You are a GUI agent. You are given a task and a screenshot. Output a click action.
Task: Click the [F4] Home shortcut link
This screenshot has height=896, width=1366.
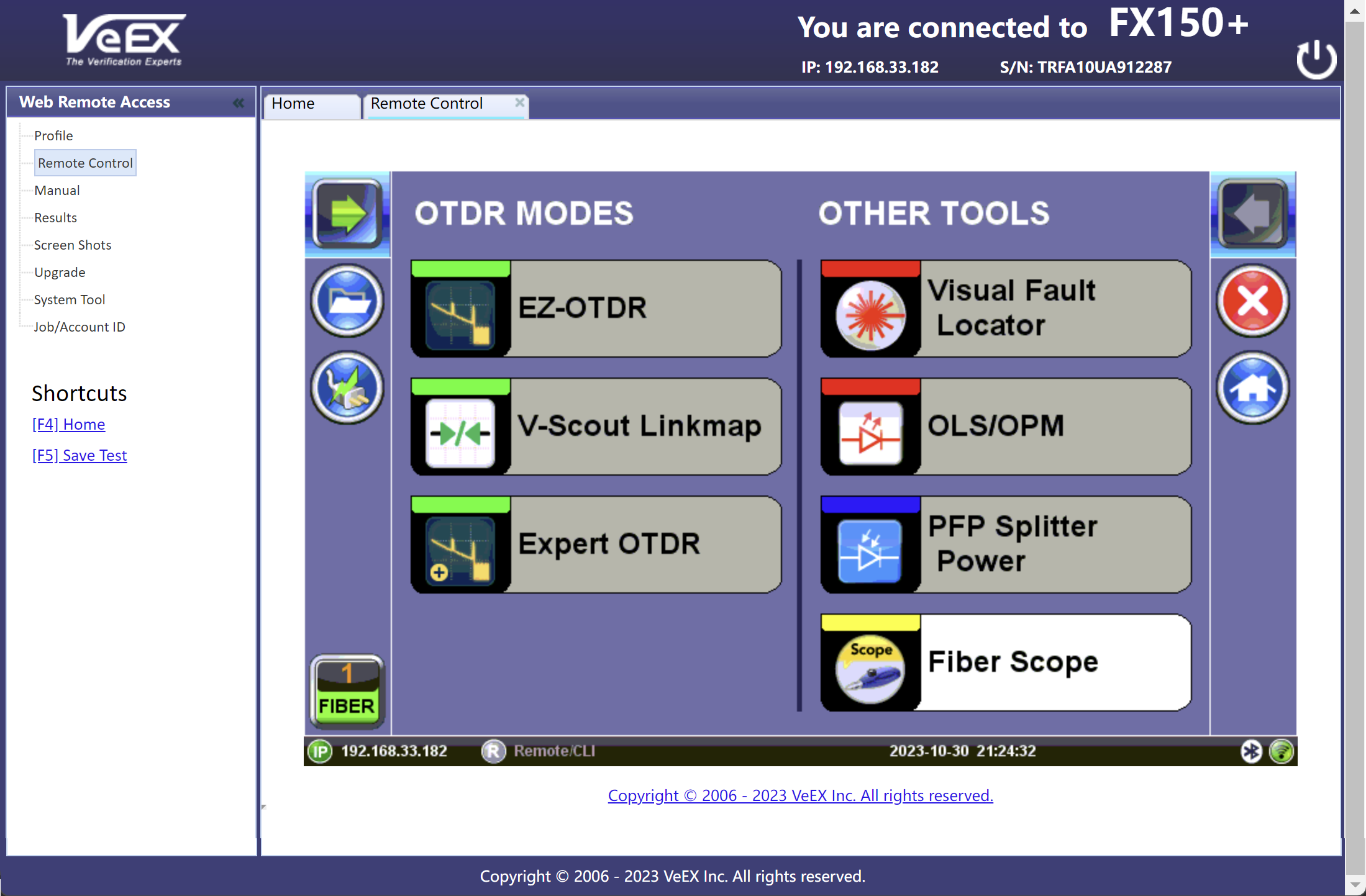68,424
